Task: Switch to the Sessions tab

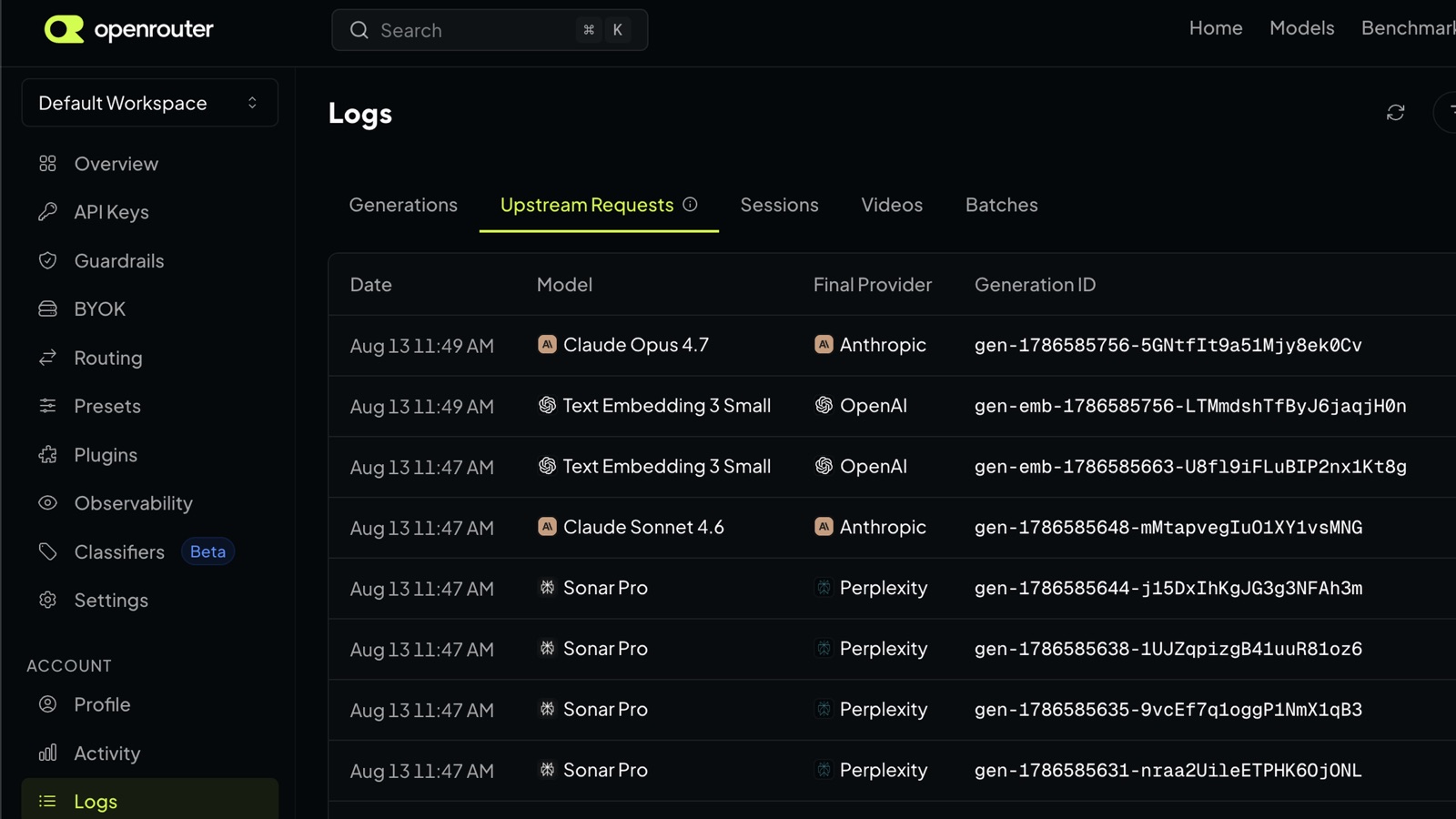Action: pyautogui.click(x=779, y=205)
